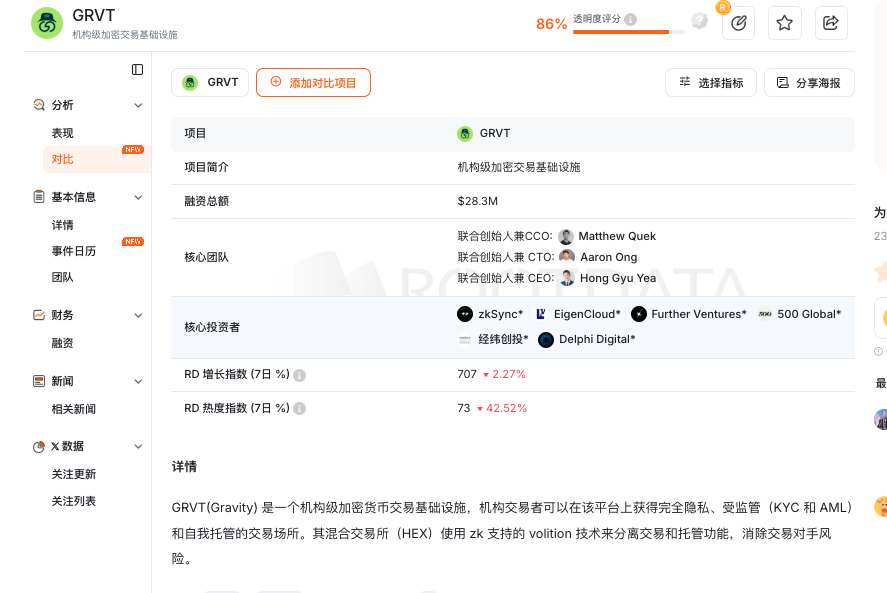Screen dimensions: 887x593
Task: Click the grey badge icon beside transparency score
Action: click(699, 21)
